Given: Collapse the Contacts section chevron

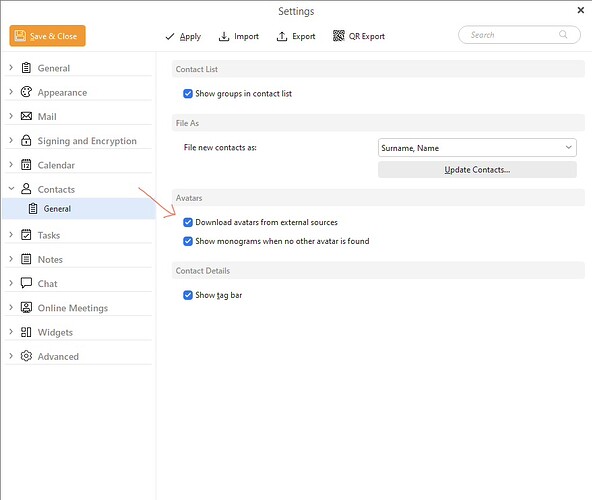Looking at the screenshot, I should 11,188.
